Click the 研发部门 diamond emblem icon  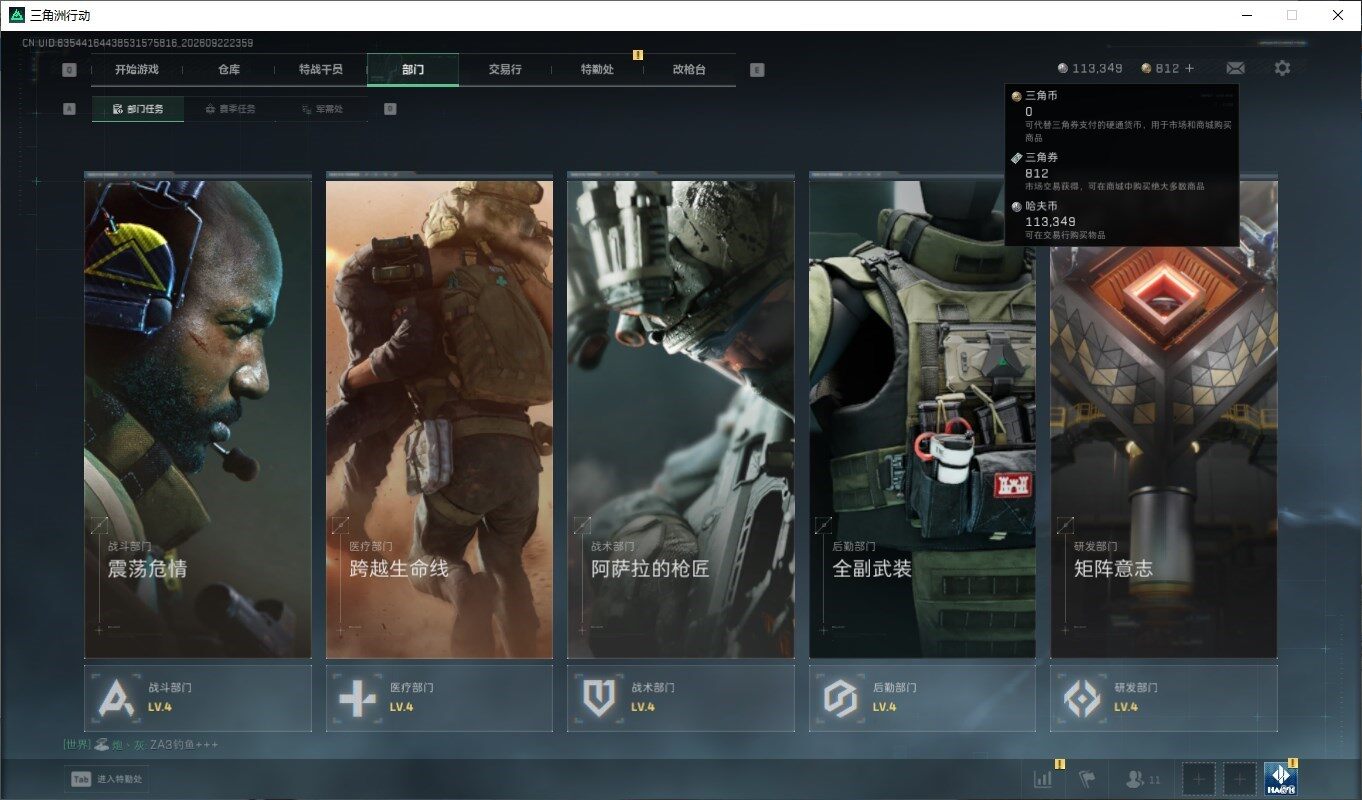(x=1082, y=698)
